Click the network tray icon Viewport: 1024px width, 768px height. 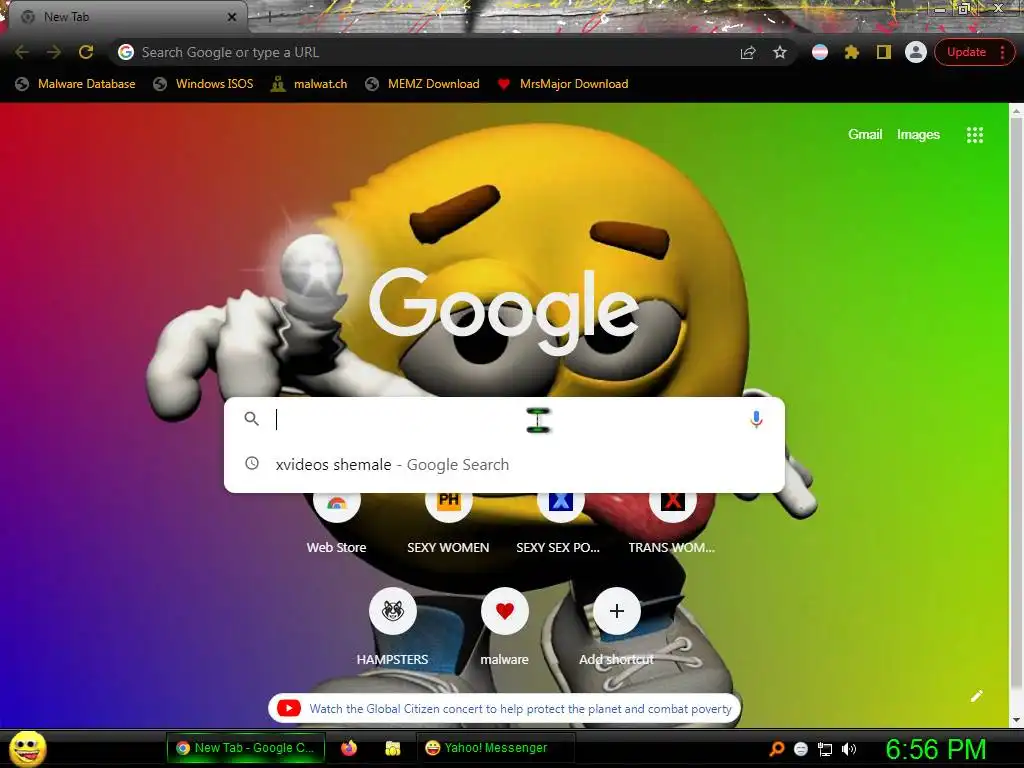pos(825,749)
